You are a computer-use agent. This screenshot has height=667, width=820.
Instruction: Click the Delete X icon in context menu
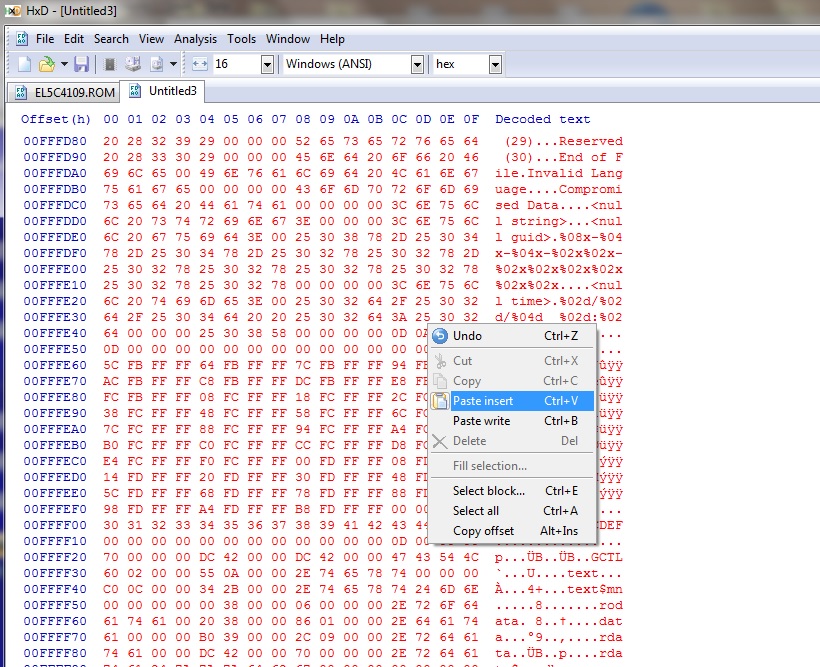440,442
